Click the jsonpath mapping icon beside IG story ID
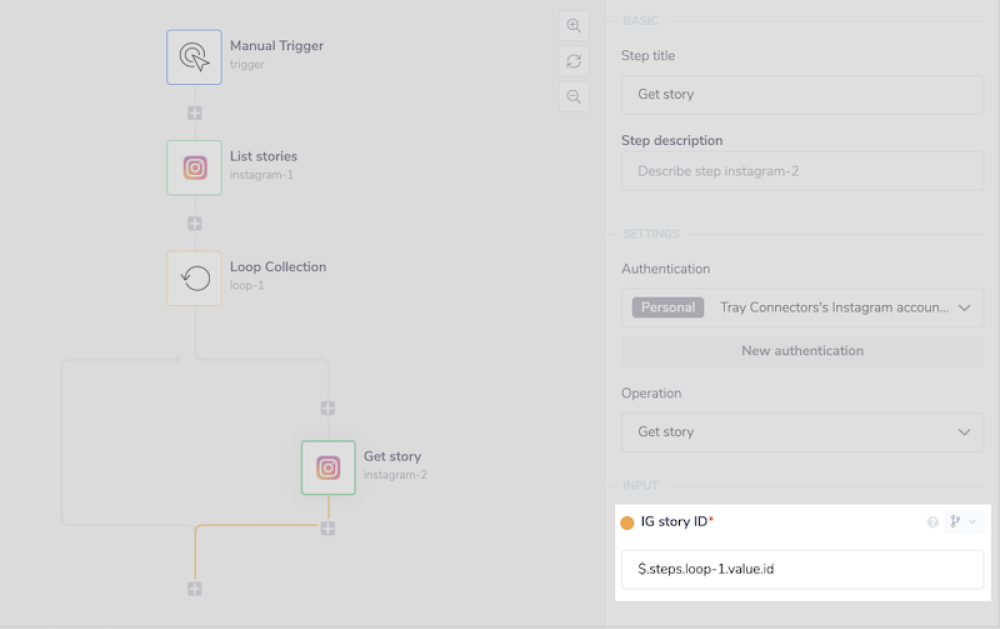This screenshot has height=629, width=1000. point(953,520)
